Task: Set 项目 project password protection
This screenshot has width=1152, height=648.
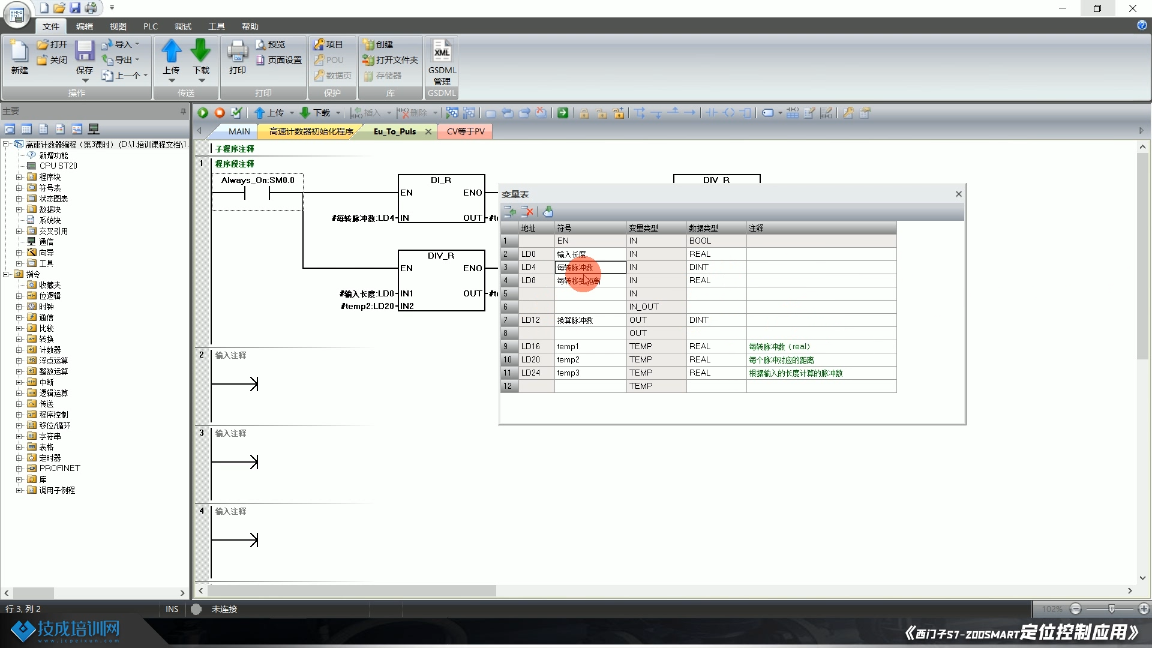Action: pyautogui.click(x=328, y=45)
